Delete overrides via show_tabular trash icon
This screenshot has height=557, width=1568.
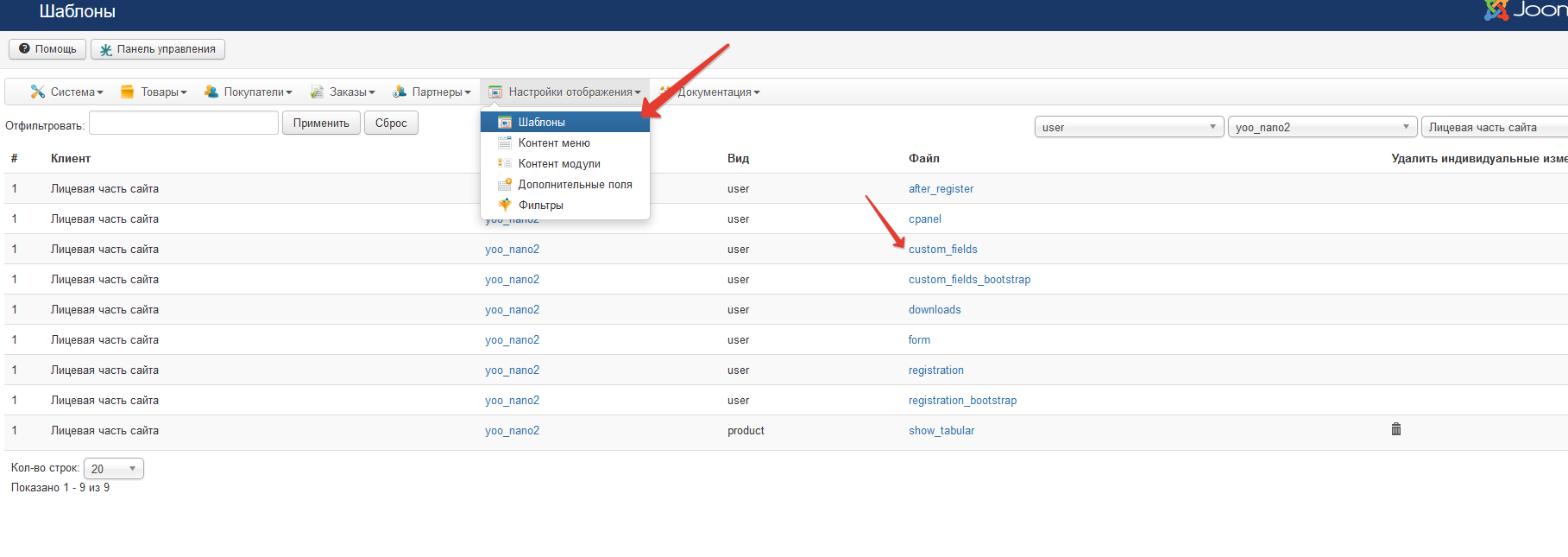click(1396, 429)
